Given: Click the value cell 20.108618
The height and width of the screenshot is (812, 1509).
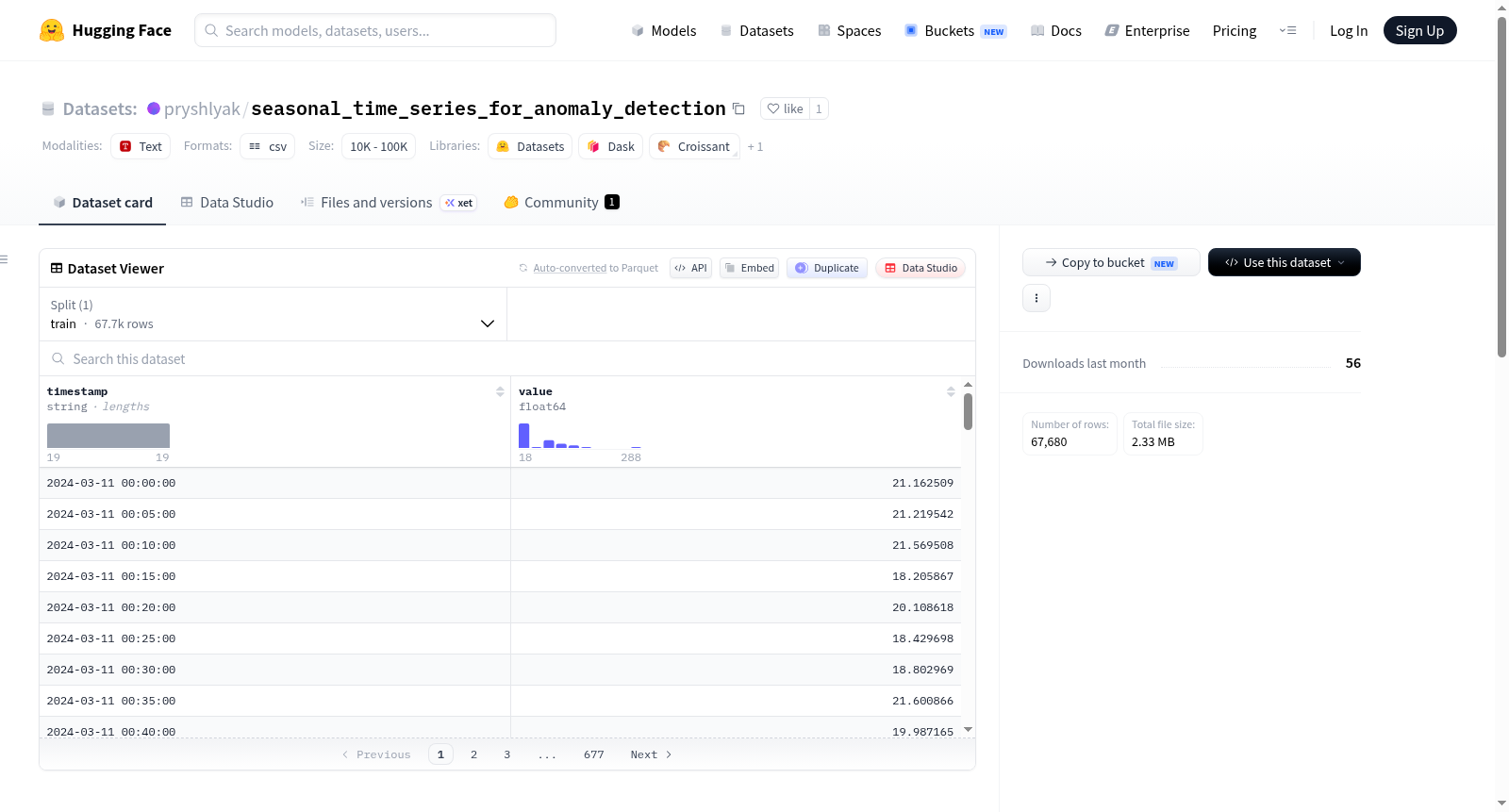Looking at the screenshot, I should click(x=923, y=607).
